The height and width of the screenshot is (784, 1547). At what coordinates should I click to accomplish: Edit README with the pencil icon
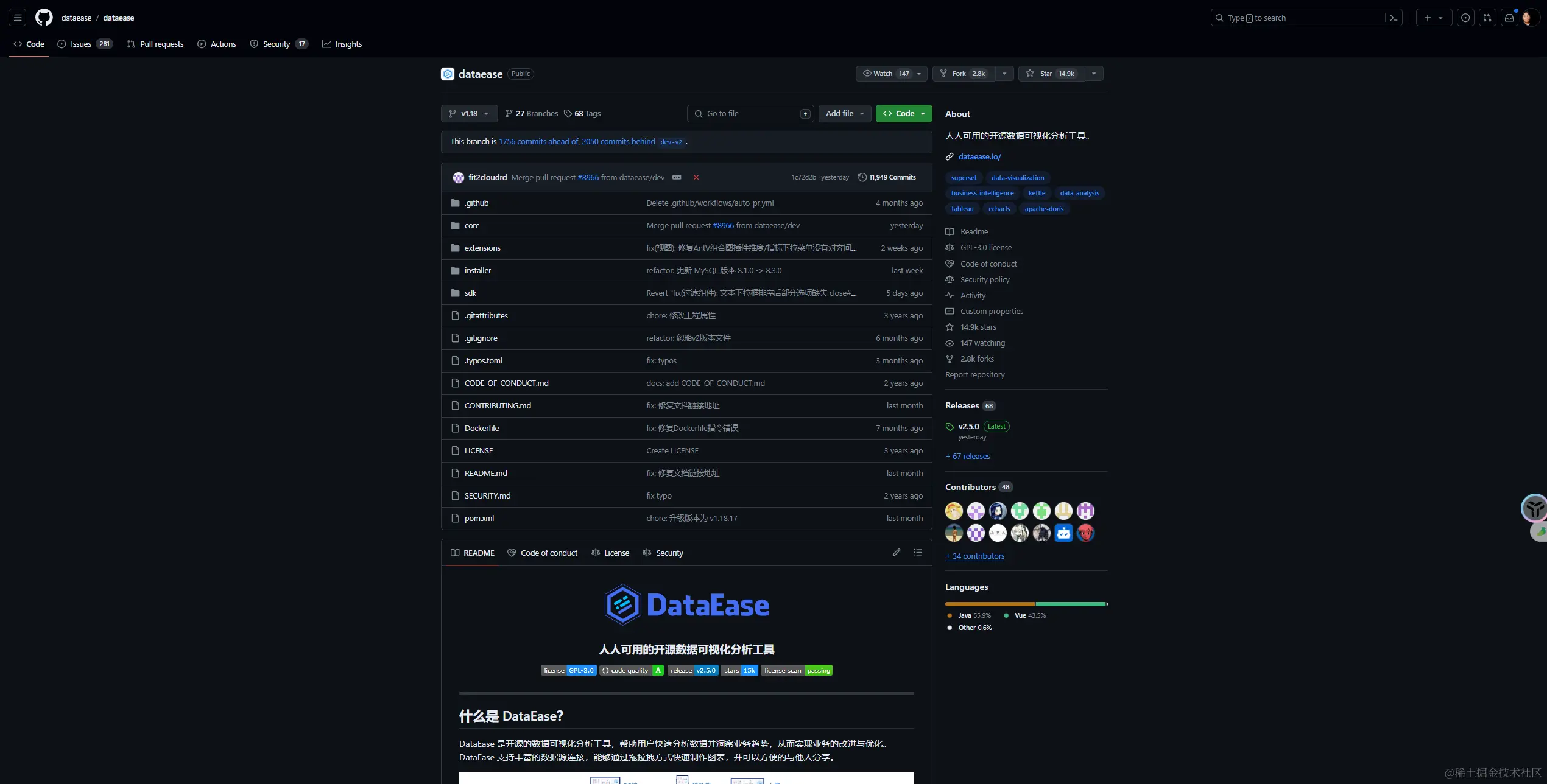pos(897,552)
